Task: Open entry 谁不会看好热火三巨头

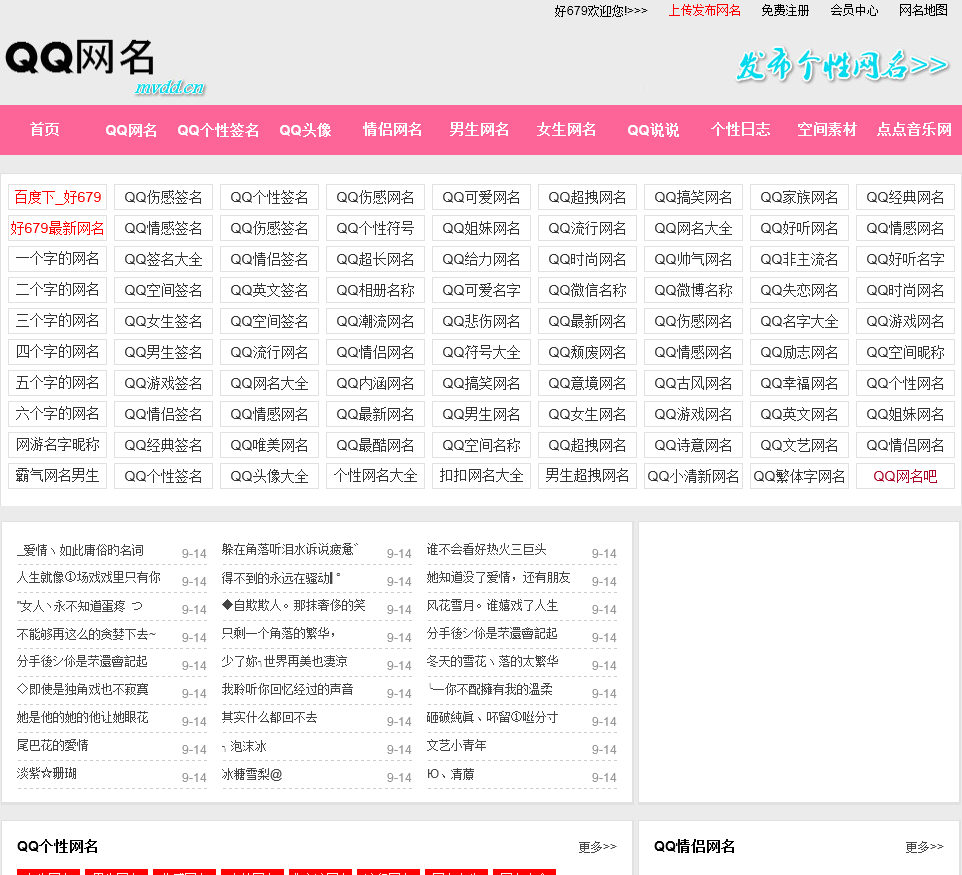Action: click(x=487, y=550)
